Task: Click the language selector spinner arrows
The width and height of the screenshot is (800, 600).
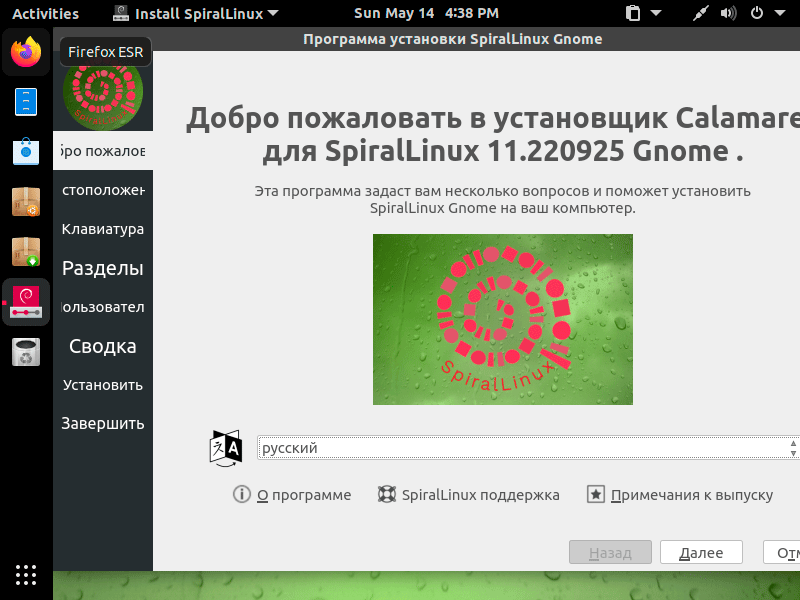Action: 793,447
